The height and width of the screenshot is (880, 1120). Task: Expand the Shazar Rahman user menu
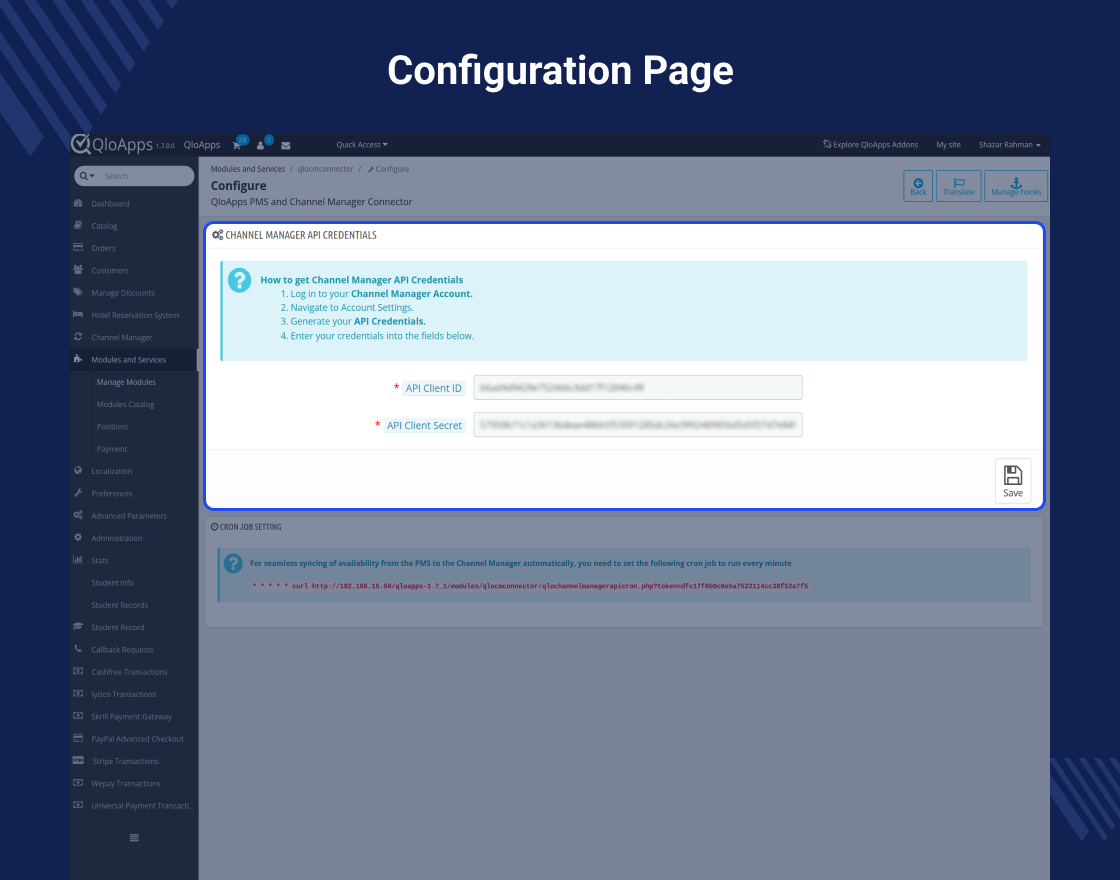1009,144
